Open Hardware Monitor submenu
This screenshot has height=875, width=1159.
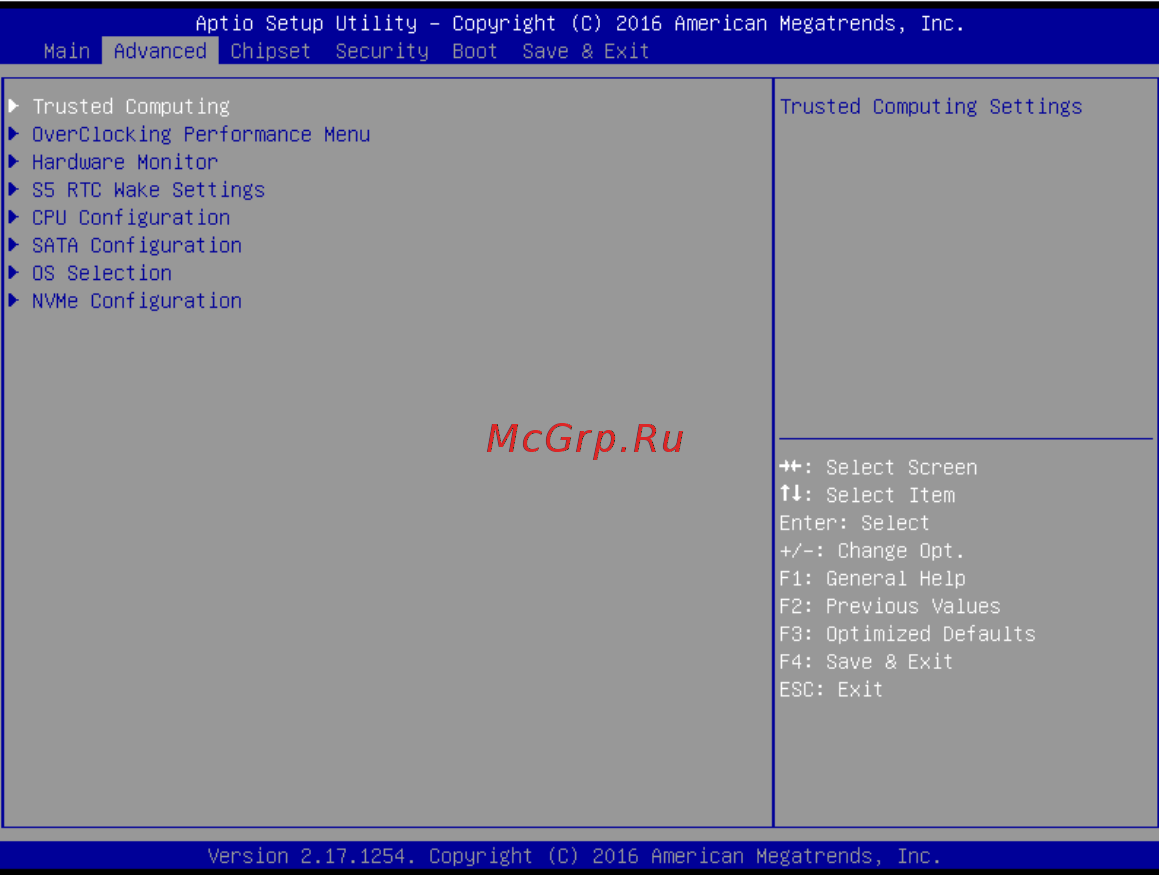point(125,162)
